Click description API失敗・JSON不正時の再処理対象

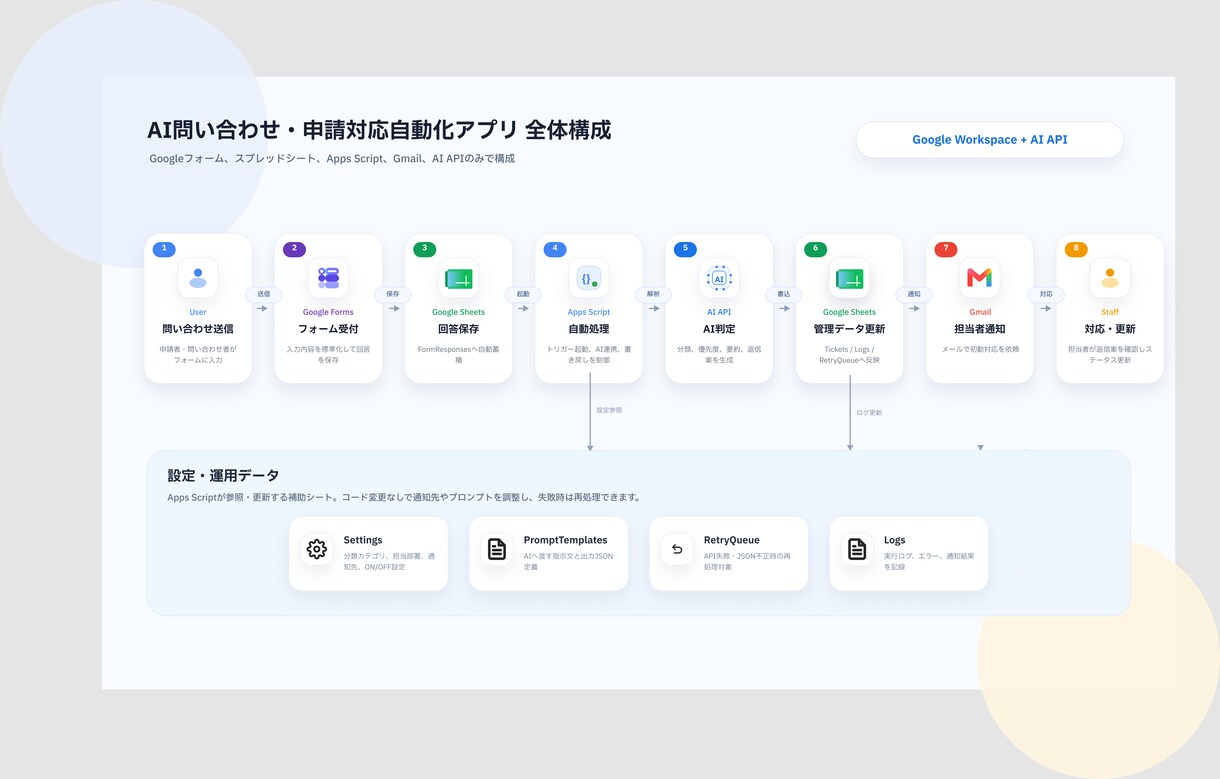(x=747, y=561)
